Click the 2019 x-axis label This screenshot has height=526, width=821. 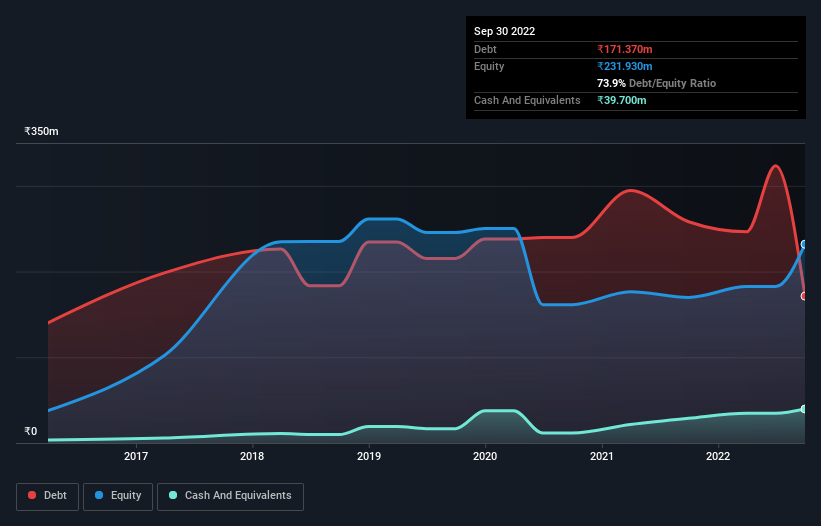coord(369,456)
